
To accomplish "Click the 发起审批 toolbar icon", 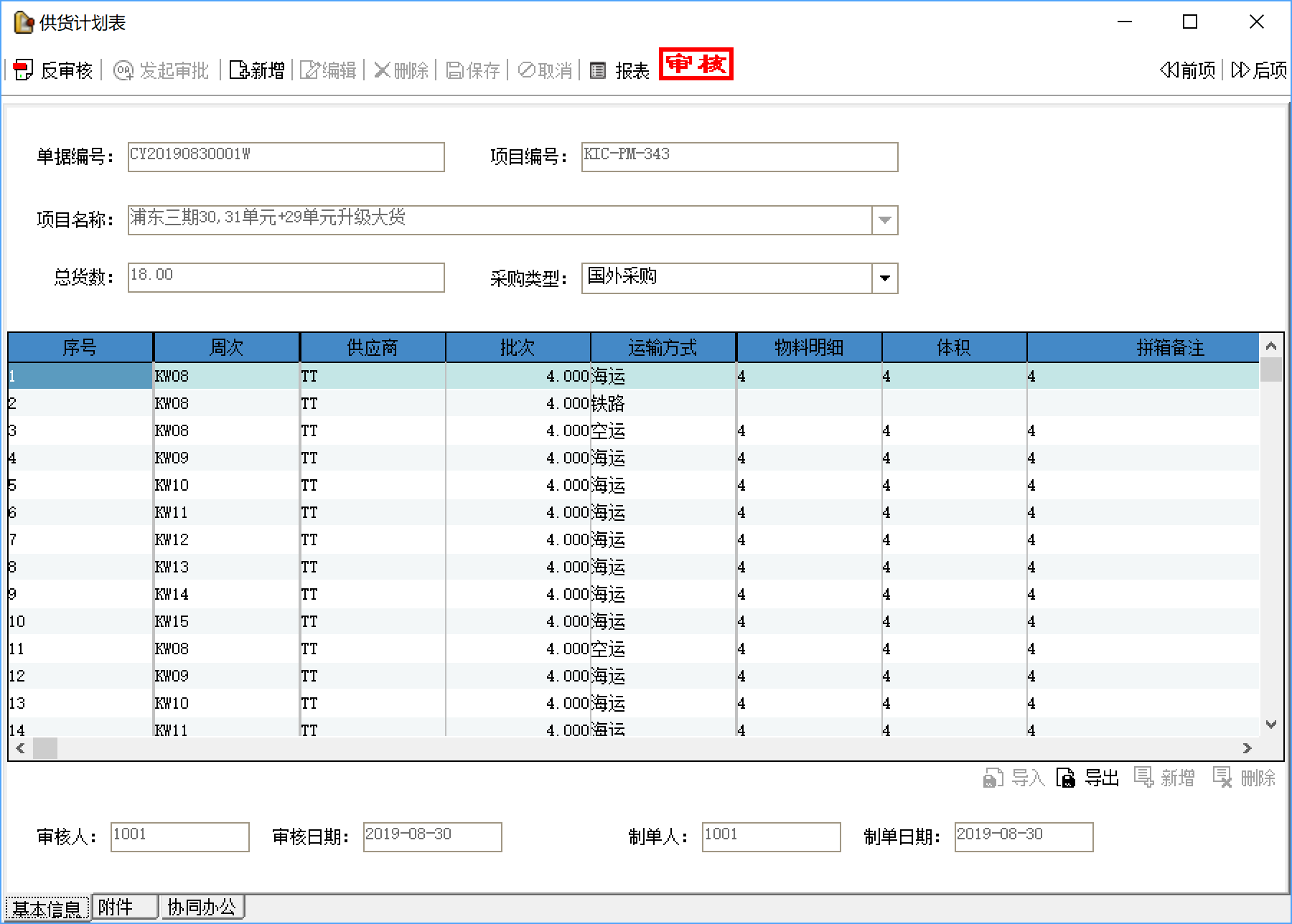I will [123, 70].
